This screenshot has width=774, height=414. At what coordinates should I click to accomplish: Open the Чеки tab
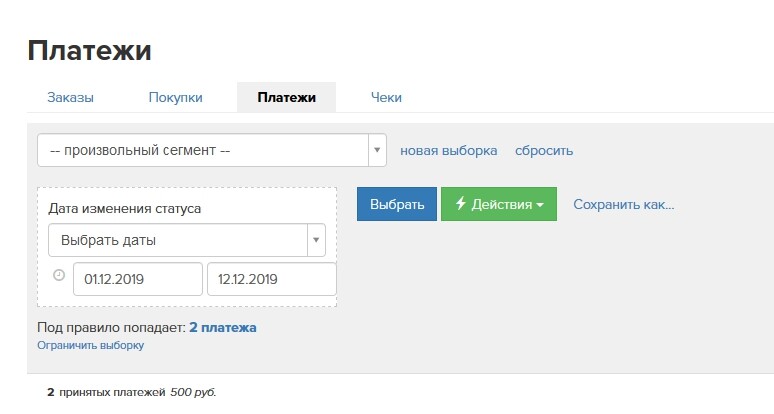tap(386, 97)
